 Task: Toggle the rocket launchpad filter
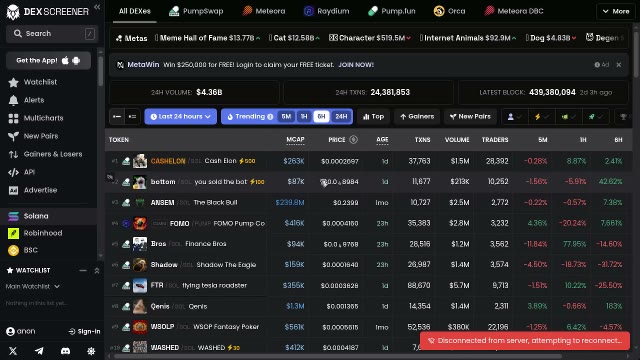pyautogui.click(x=595, y=117)
